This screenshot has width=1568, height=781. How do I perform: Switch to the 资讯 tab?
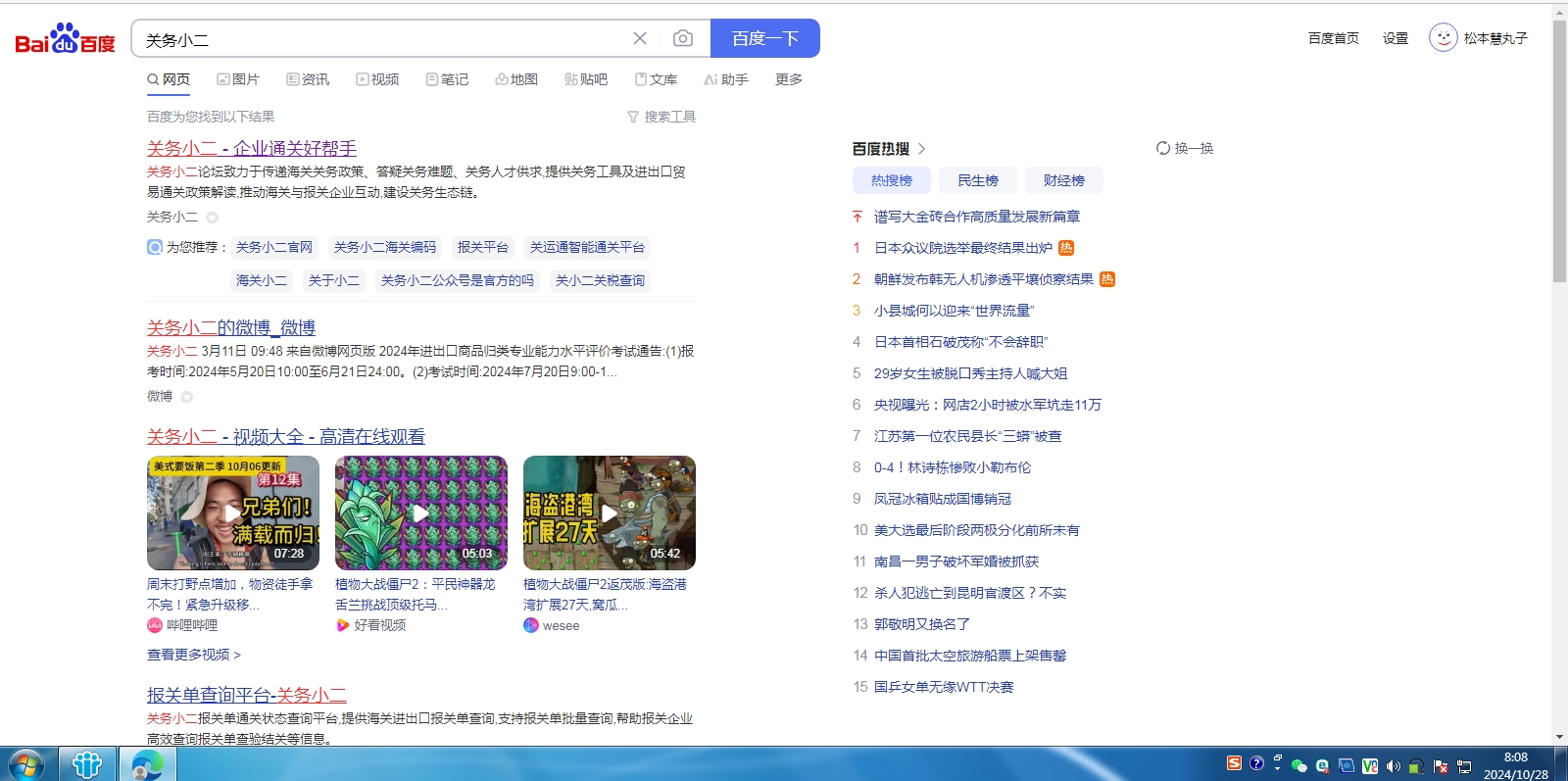[308, 79]
